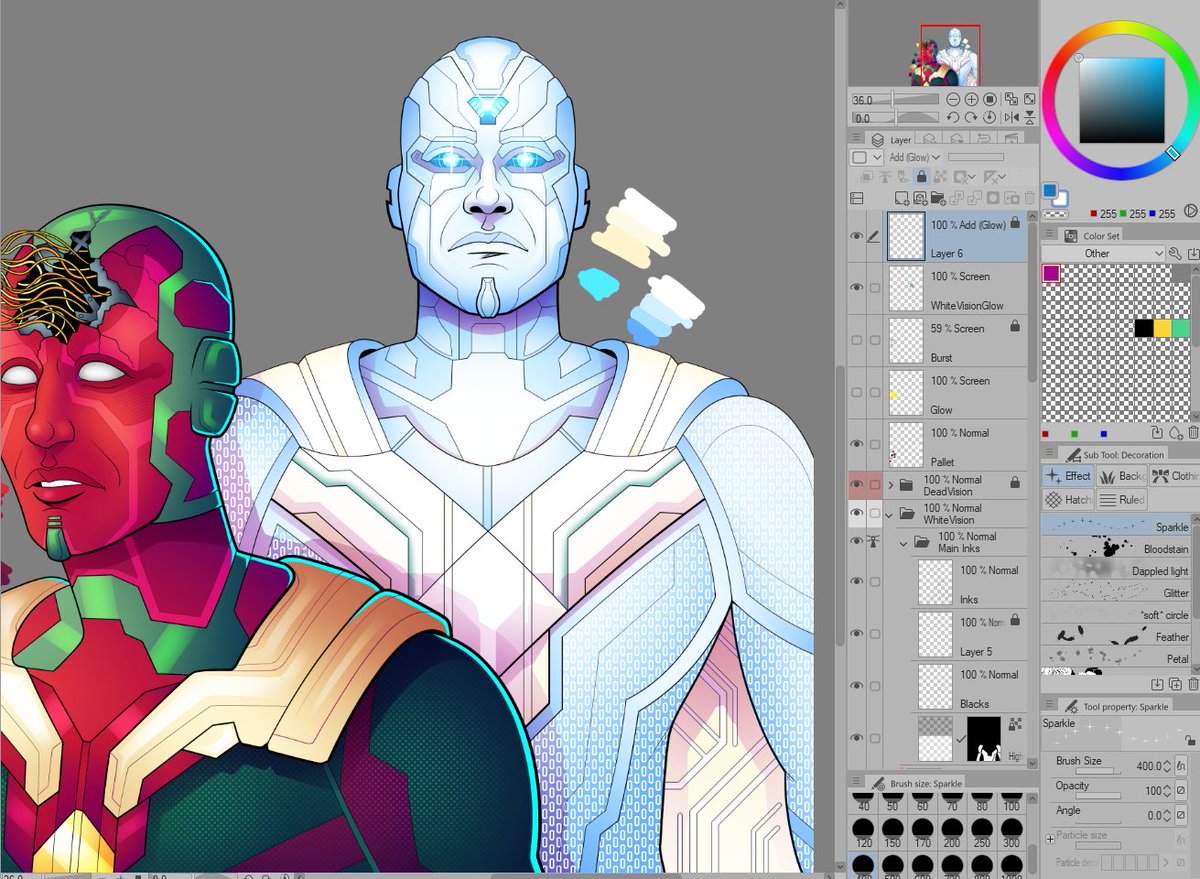Hide the Pallet layer

856,444
